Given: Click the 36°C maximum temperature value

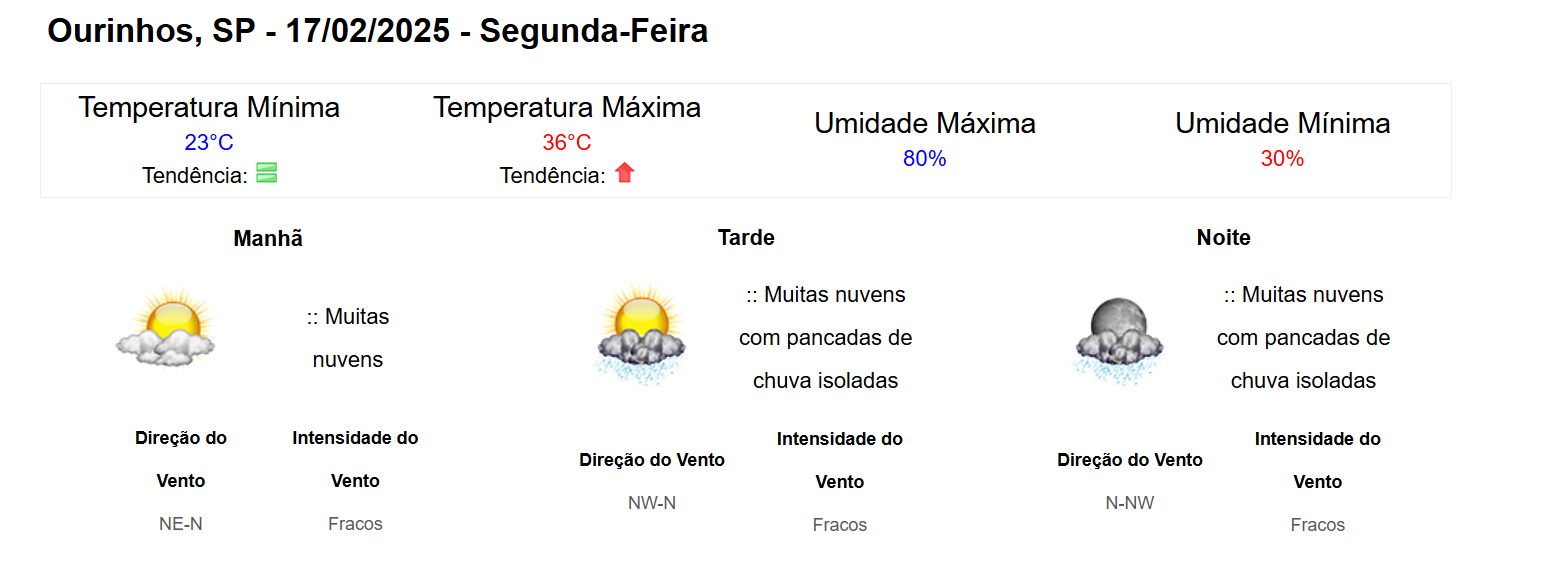Looking at the screenshot, I should (567, 142).
